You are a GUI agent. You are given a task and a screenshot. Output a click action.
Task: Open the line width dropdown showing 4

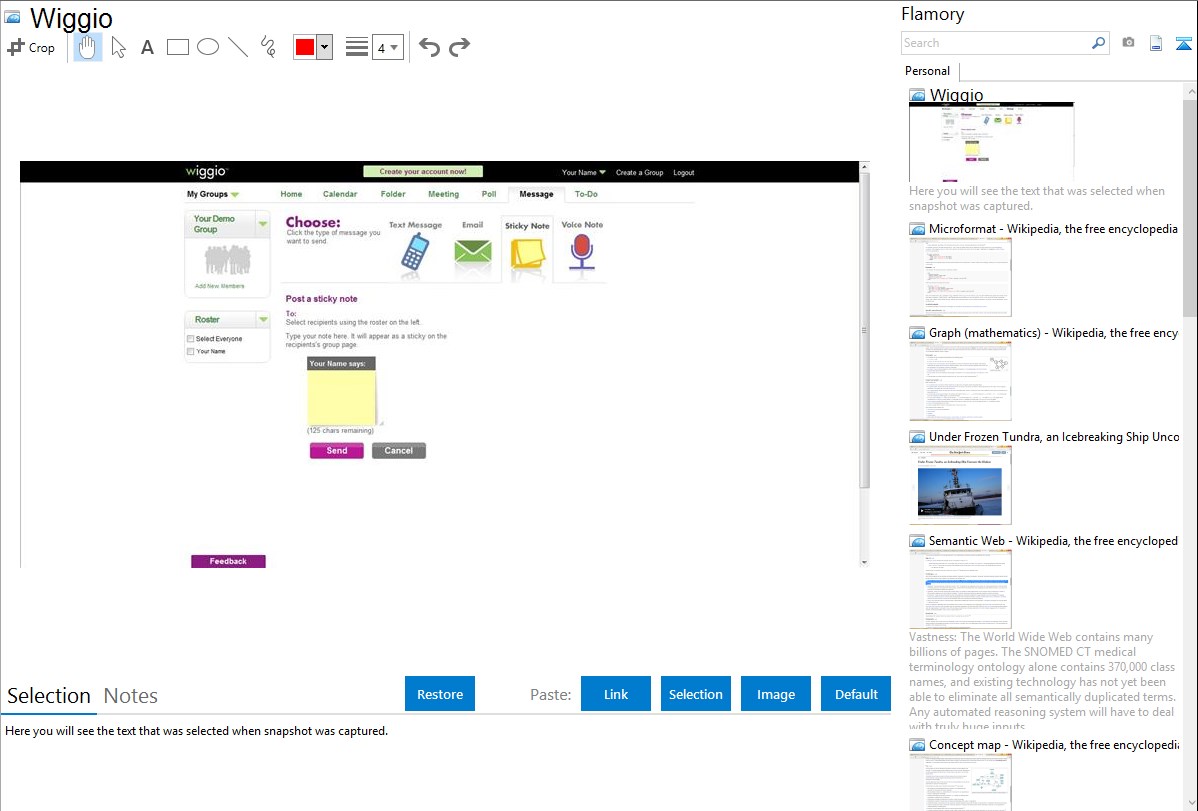(x=388, y=47)
